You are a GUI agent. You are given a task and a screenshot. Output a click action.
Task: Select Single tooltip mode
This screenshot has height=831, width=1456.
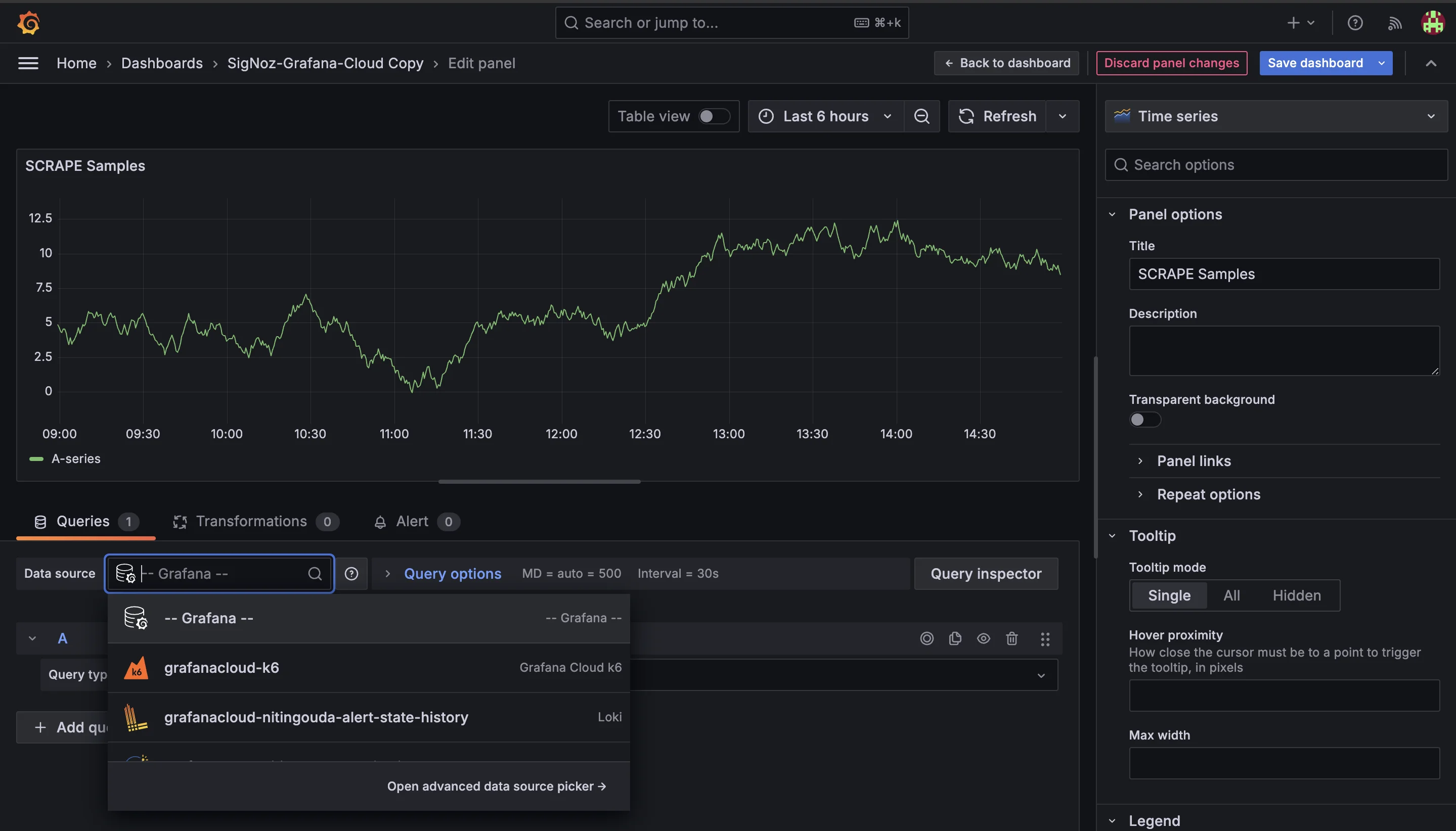tap(1169, 595)
